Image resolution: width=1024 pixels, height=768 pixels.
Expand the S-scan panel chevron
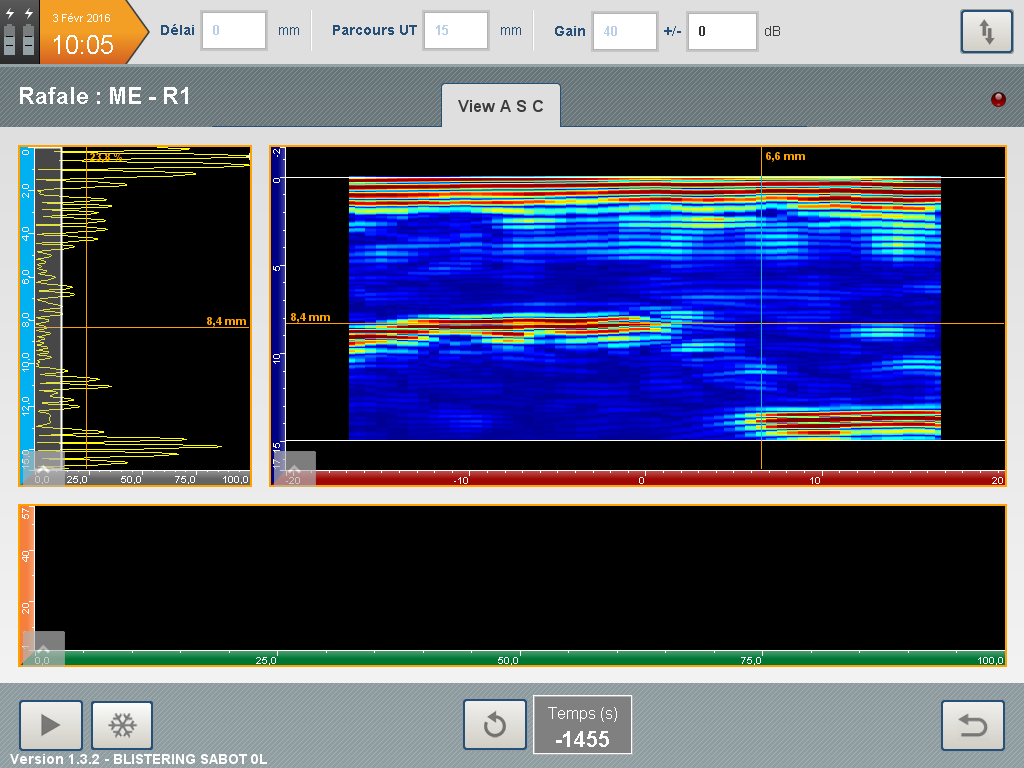tap(295, 467)
